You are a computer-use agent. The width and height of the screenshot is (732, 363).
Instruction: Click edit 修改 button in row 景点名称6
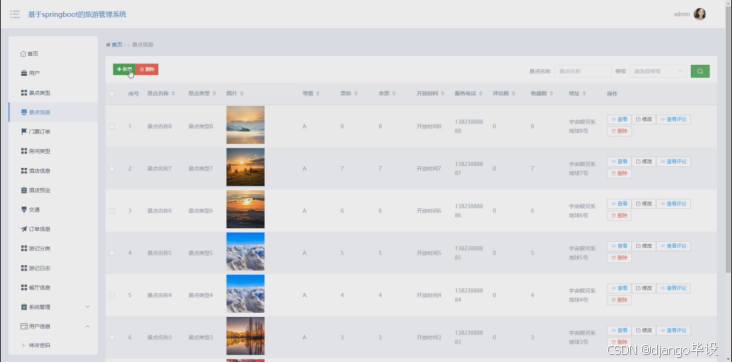(644, 204)
